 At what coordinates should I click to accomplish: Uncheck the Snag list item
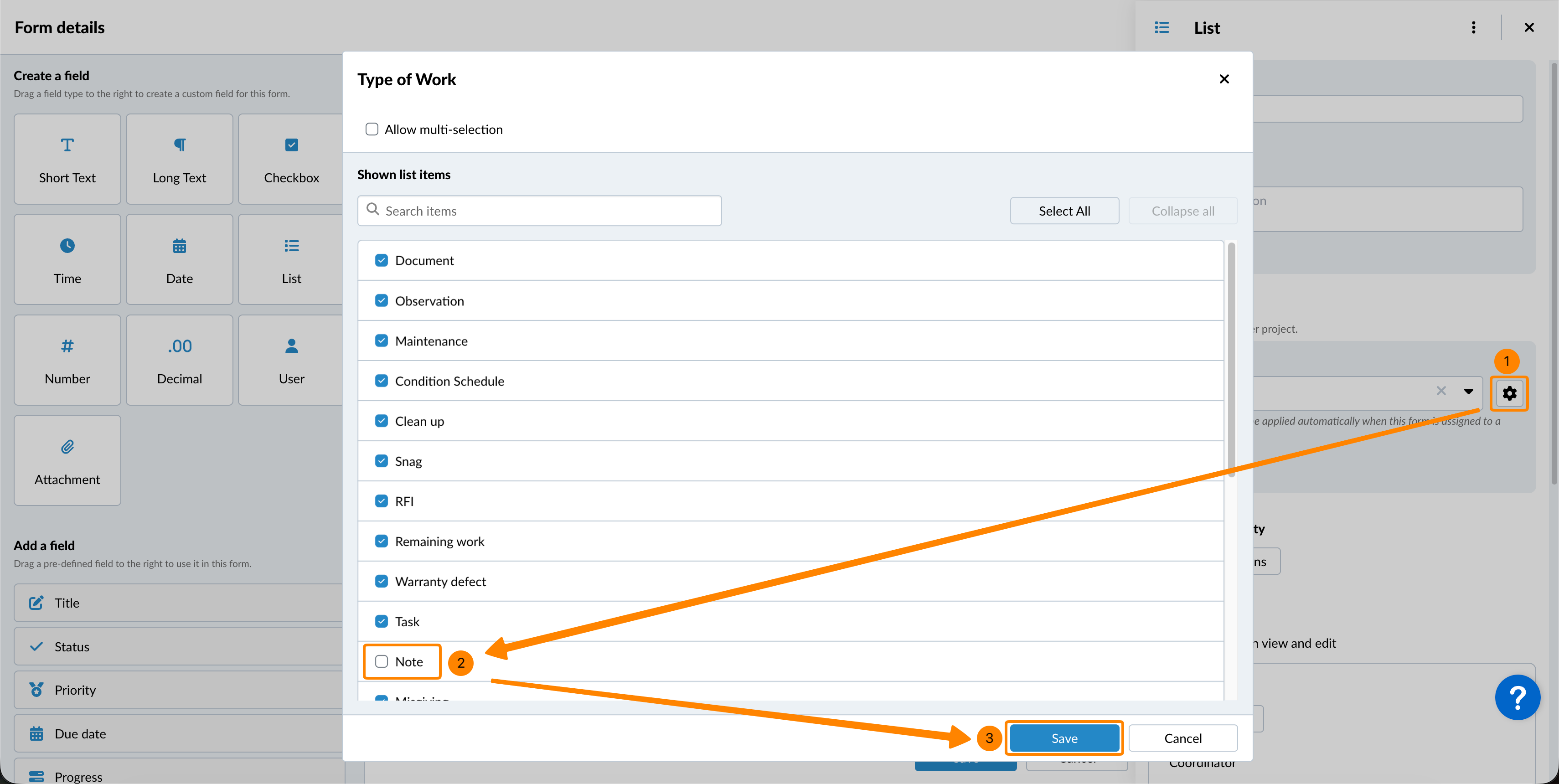(x=381, y=461)
